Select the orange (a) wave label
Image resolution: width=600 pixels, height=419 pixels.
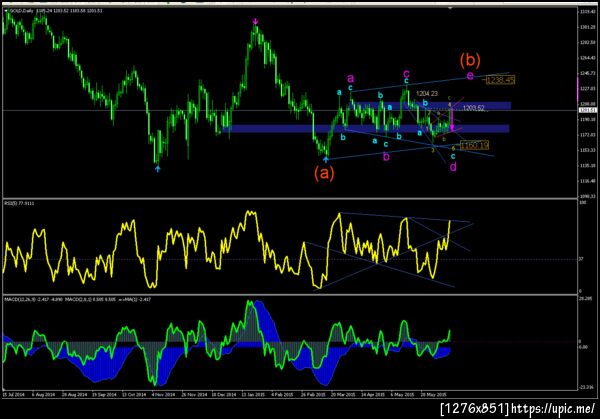click(324, 173)
